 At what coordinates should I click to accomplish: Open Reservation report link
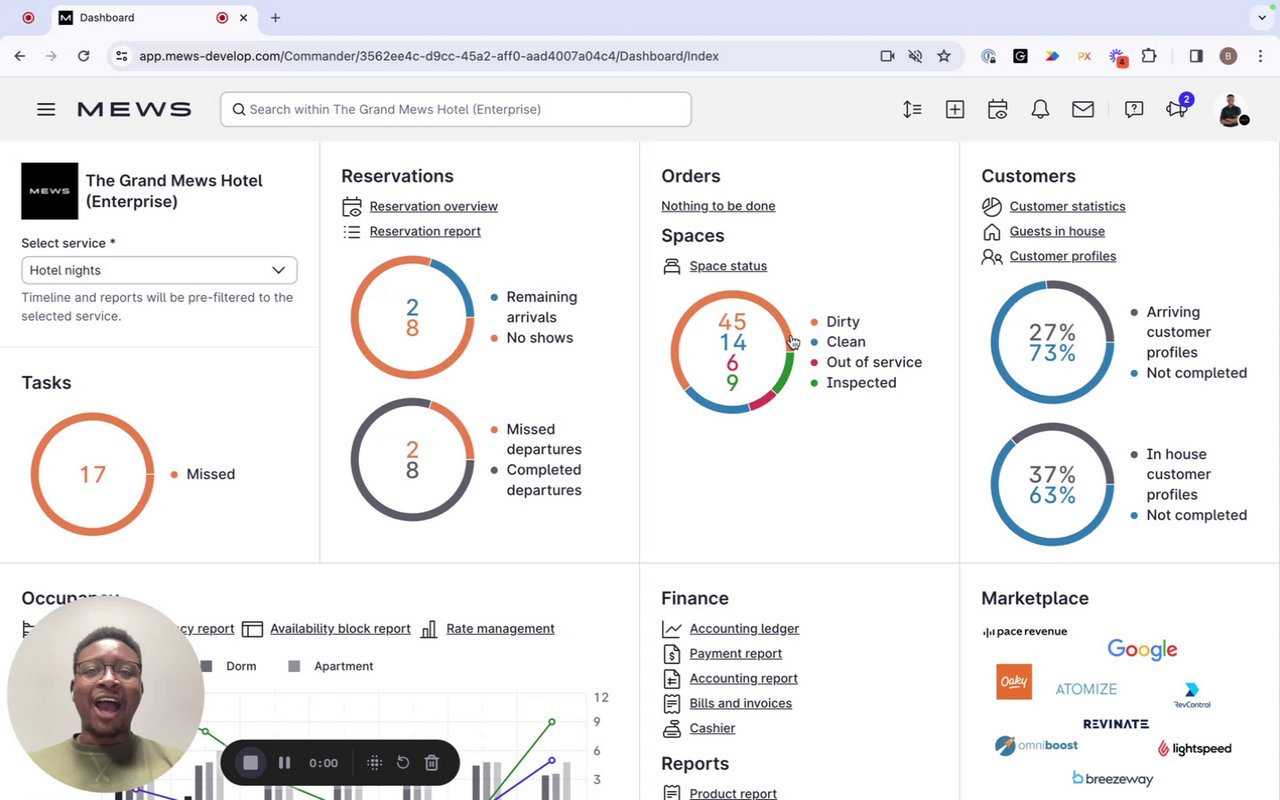[425, 231]
